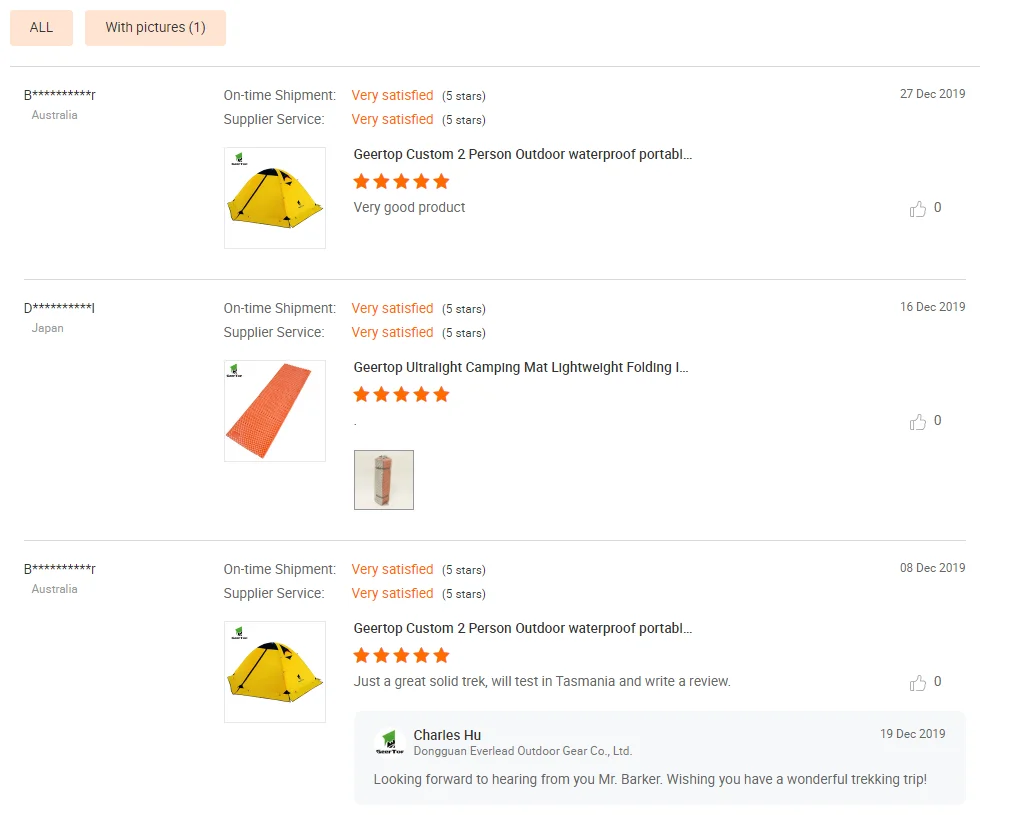Click the 'Very good product' review text
Image resolution: width=1020 pixels, height=815 pixels.
click(409, 208)
